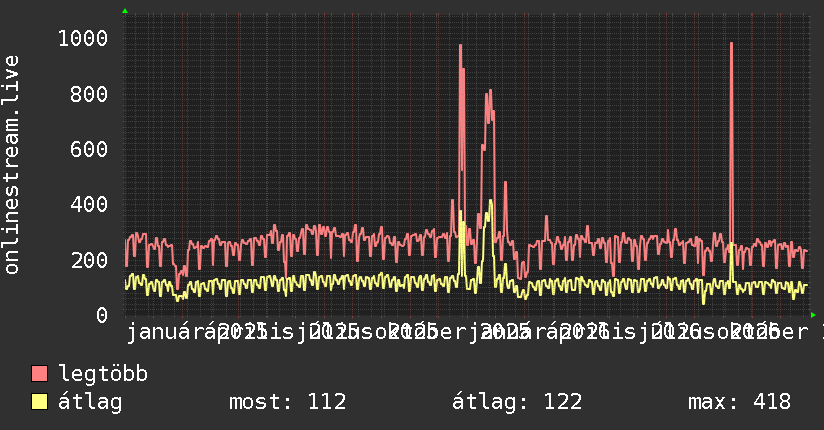
Task: Click the yellow átlag legend swatch
Action: (39, 402)
